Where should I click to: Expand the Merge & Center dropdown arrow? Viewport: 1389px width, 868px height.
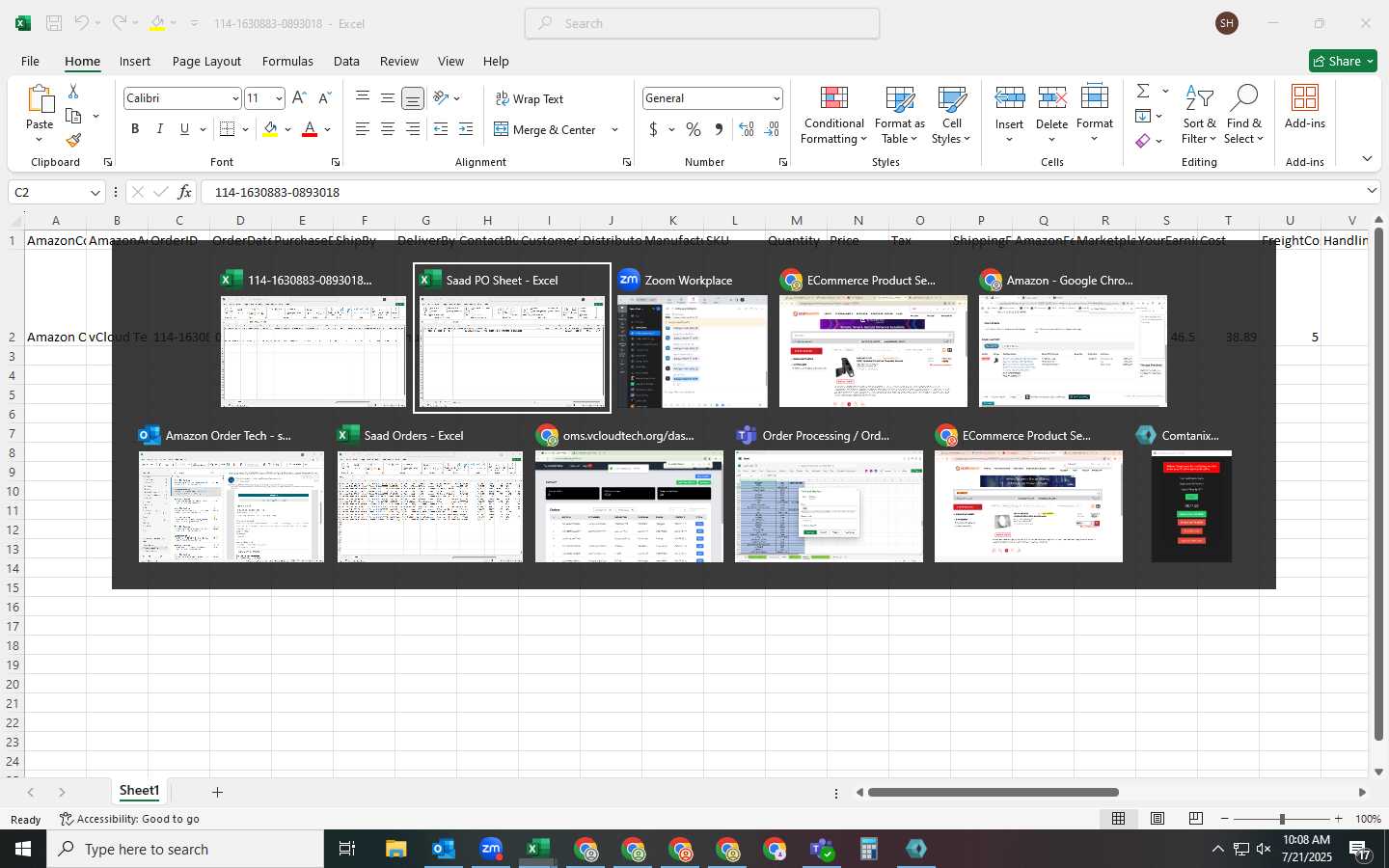click(x=614, y=129)
